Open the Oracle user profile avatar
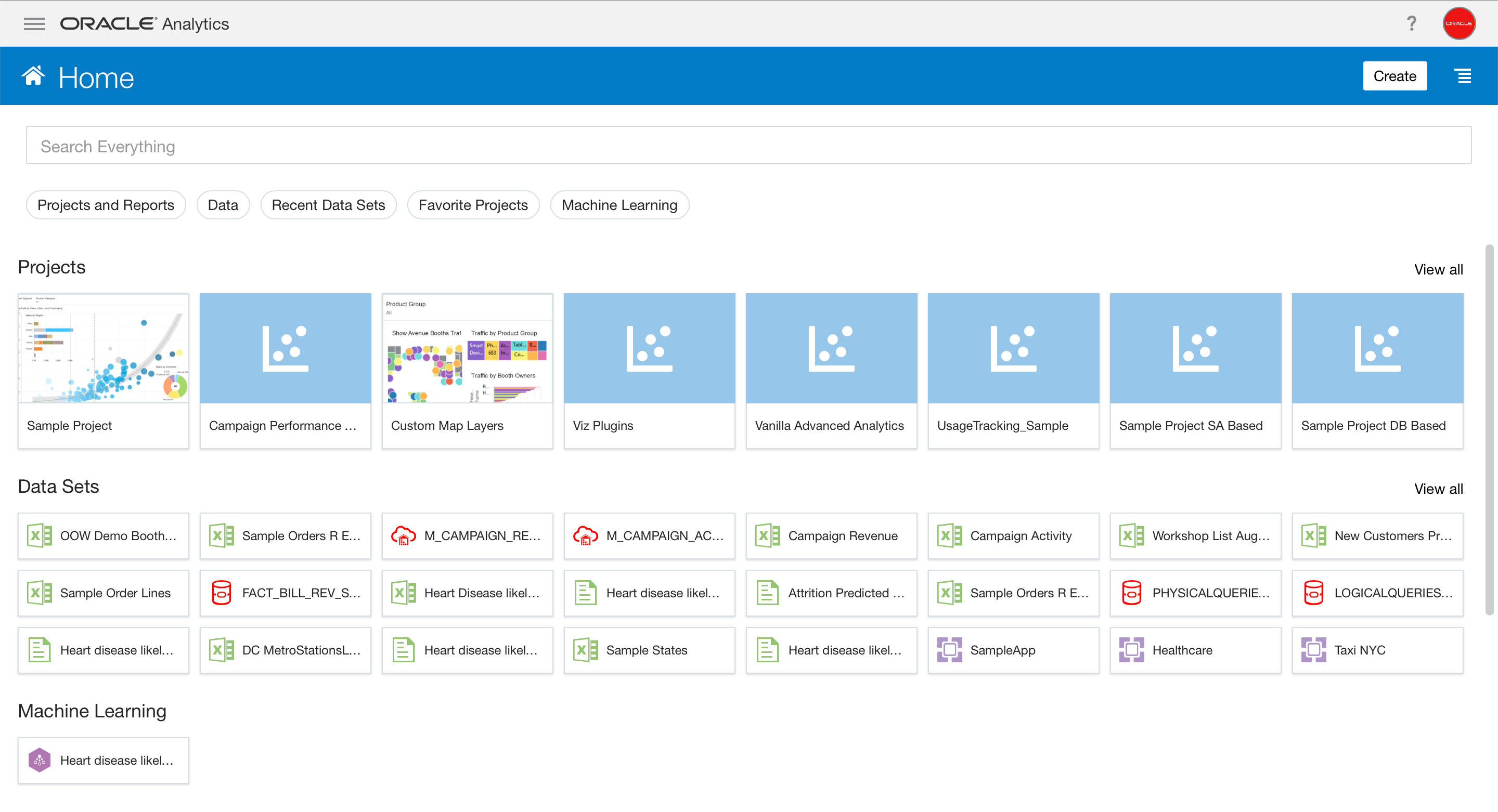This screenshot has height=812, width=1498. [x=1458, y=23]
